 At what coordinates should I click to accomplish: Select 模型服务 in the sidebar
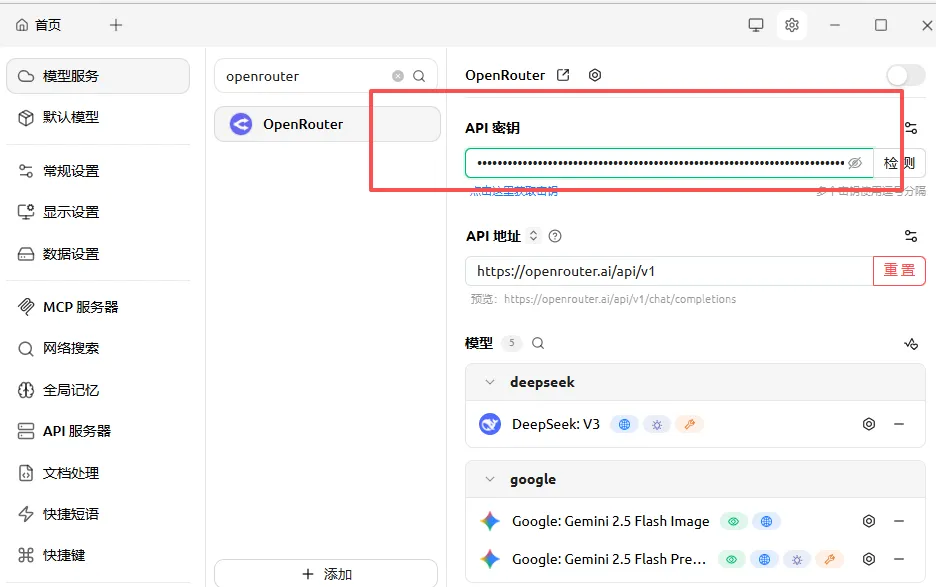(x=98, y=76)
